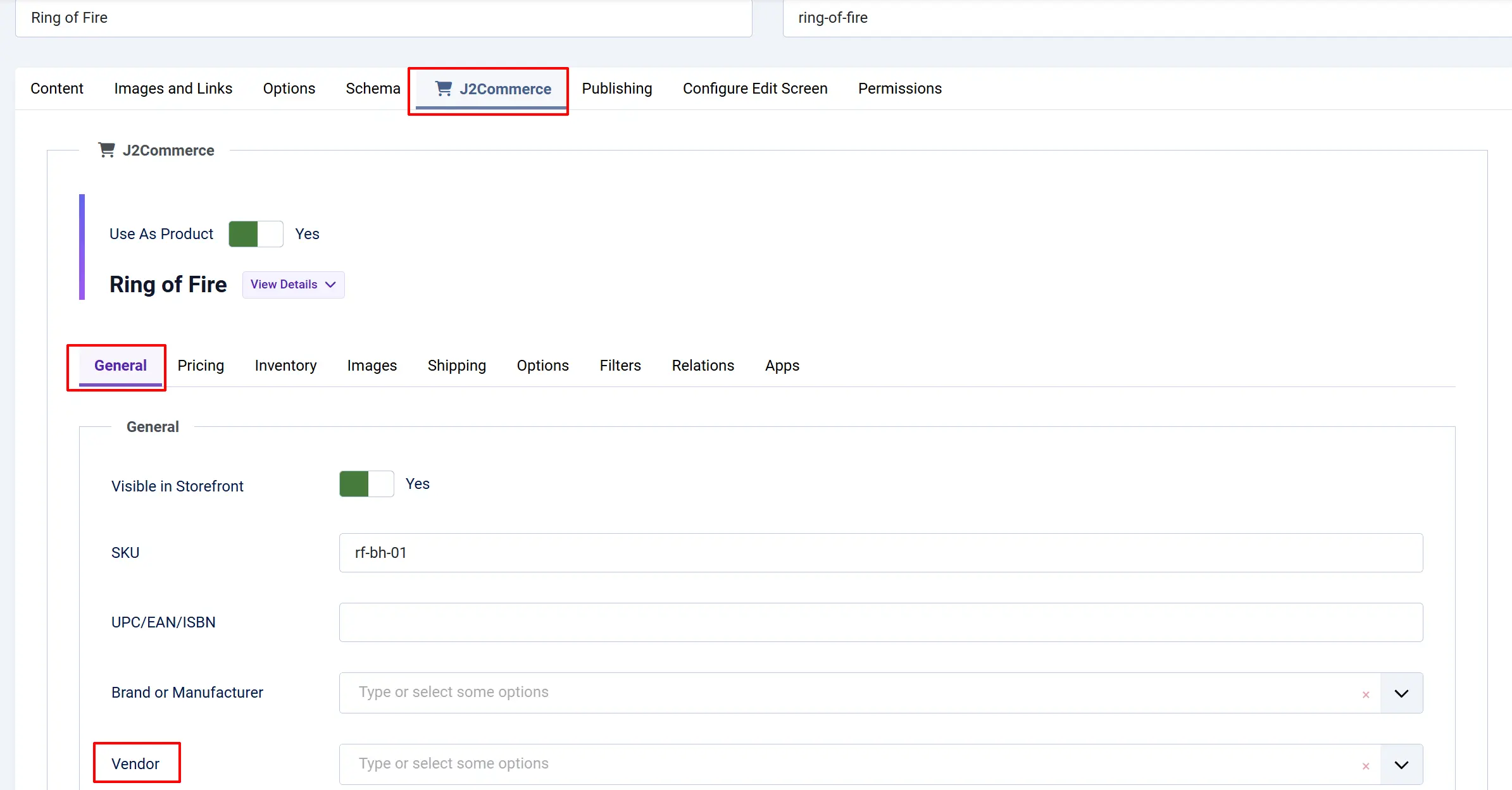Go to the Shipping product tab
The image size is (1512, 790).
tap(457, 366)
